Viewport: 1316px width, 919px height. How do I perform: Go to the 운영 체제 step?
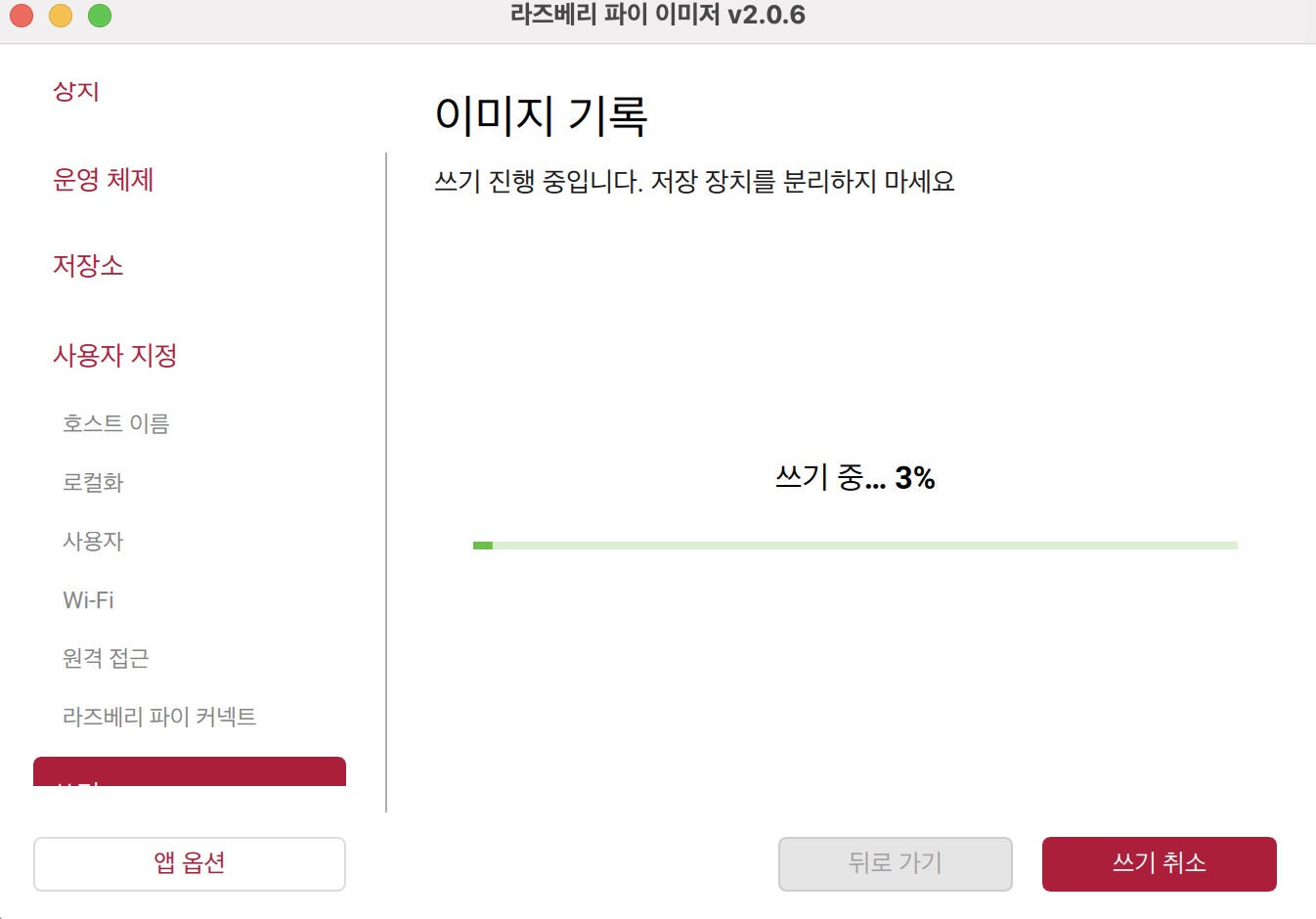(x=103, y=180)
